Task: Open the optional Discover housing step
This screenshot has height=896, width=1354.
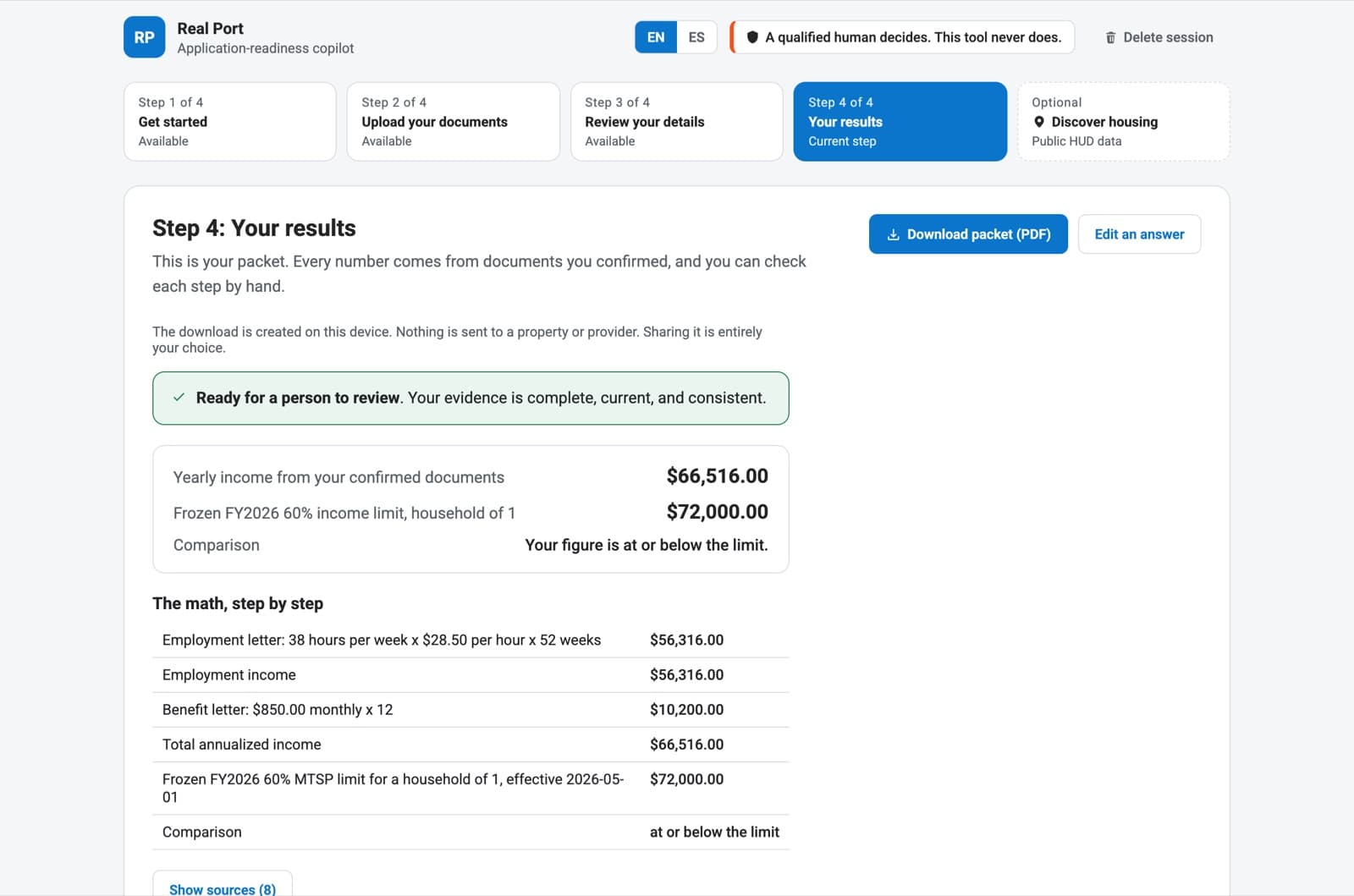Action: click(x=1124, y=121)
